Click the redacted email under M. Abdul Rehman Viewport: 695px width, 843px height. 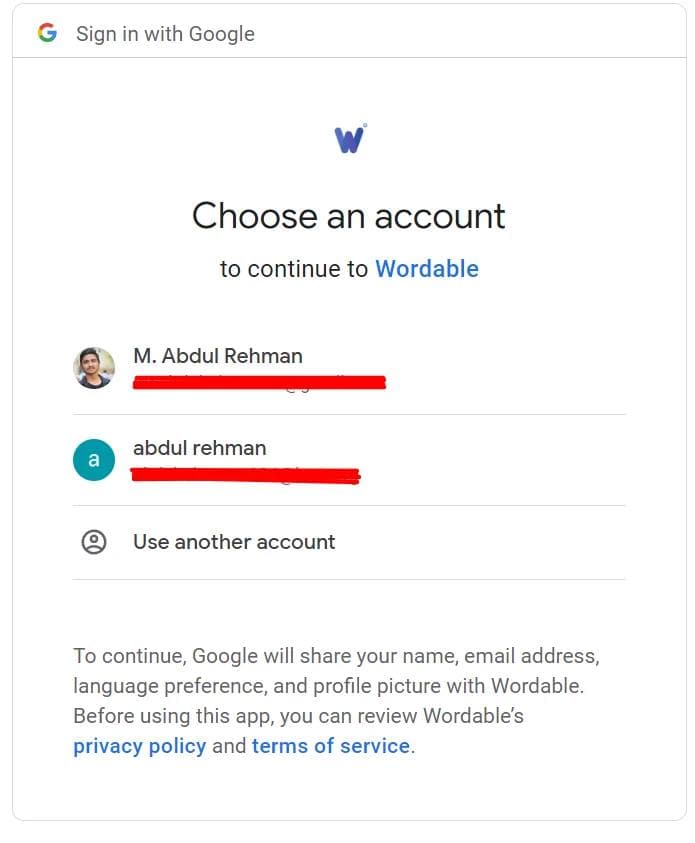(259, 382)
